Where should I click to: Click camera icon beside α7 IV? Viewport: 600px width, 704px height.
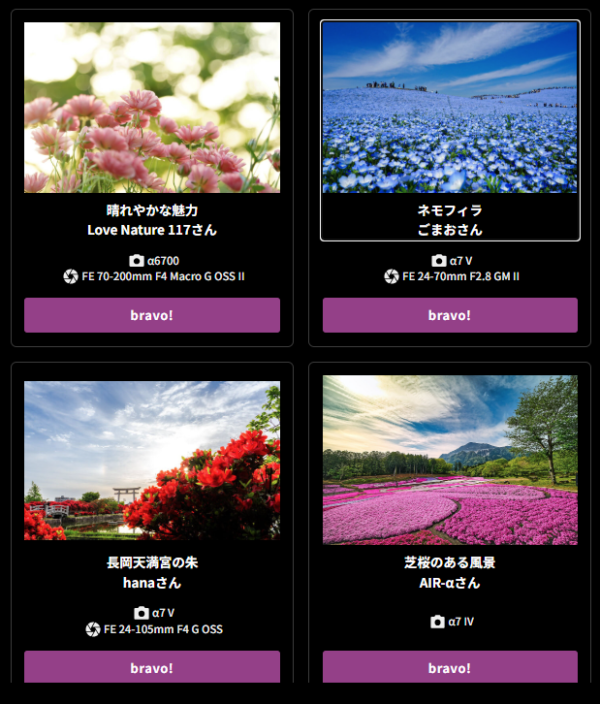tap(437, 622)
